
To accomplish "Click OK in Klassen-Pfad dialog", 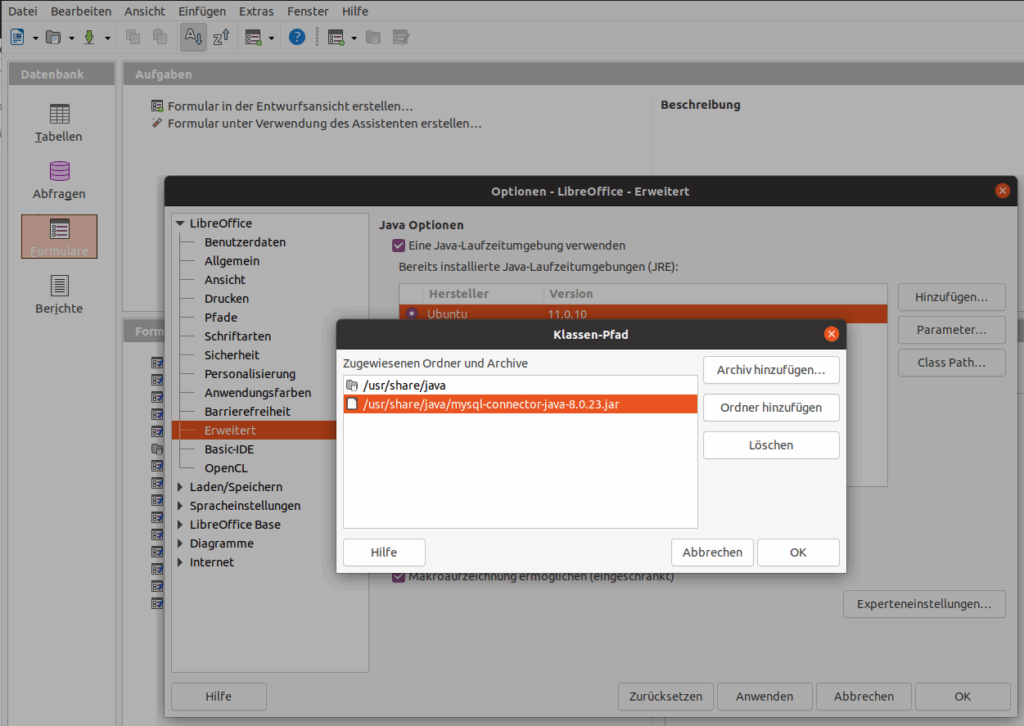I will [x=798, y=552].
